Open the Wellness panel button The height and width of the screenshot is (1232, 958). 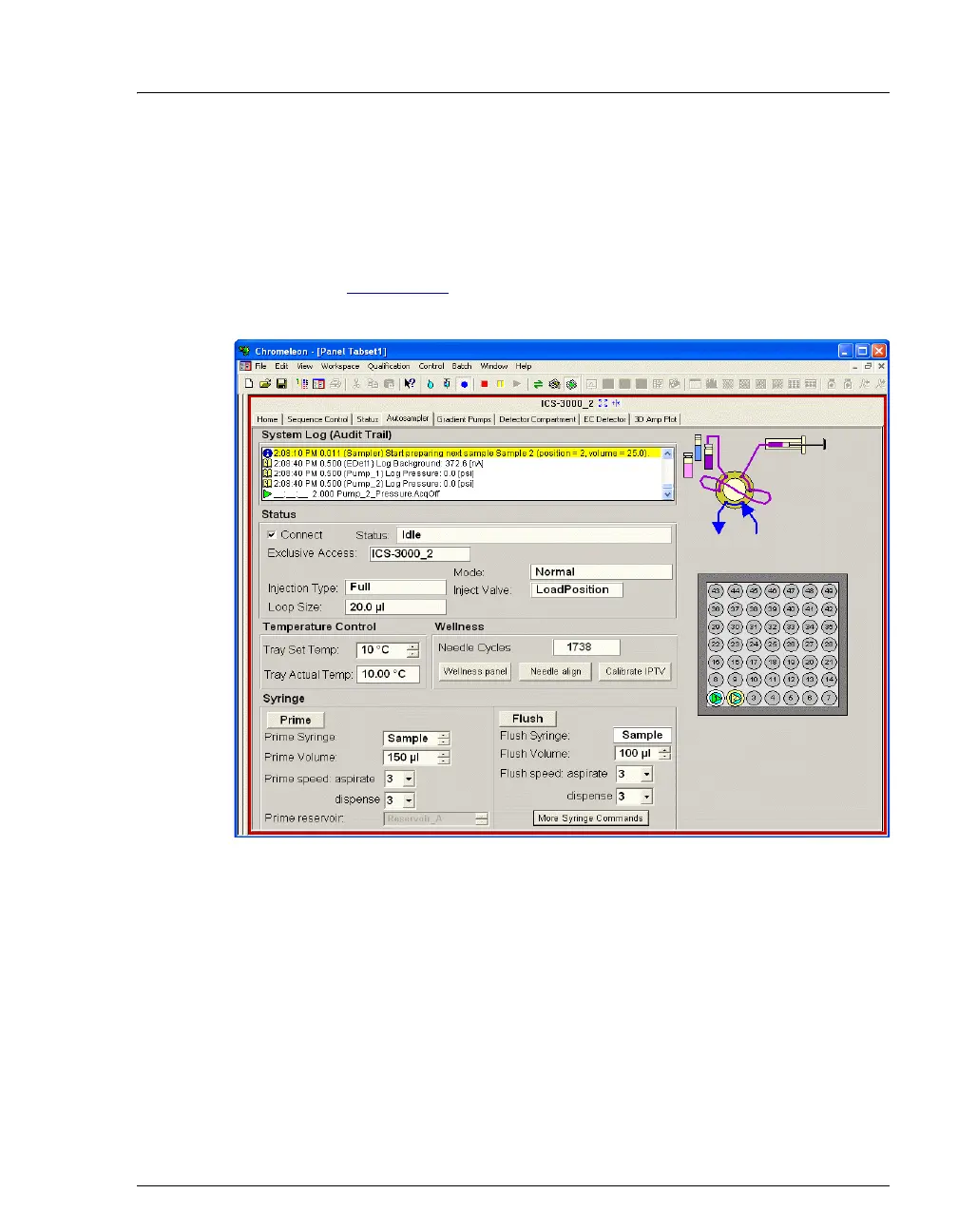475,671
